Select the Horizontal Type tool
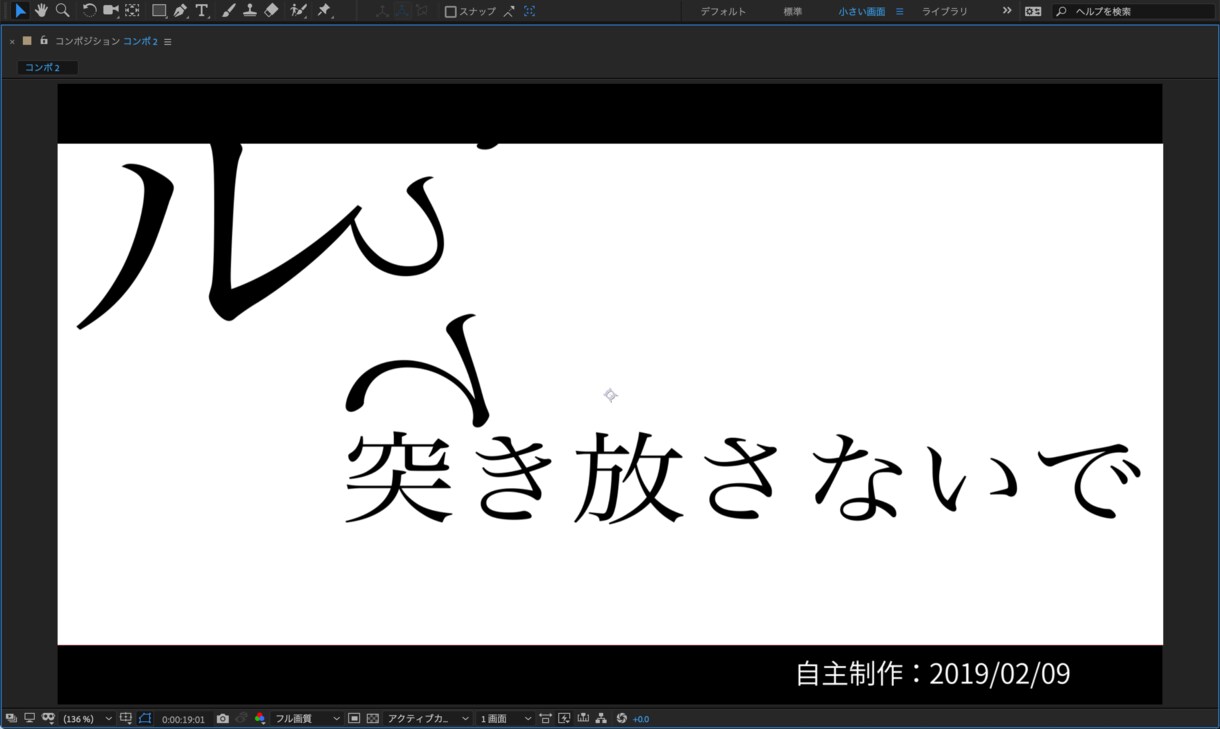Viewport: 1220px width, 729px height. point(202,11)
